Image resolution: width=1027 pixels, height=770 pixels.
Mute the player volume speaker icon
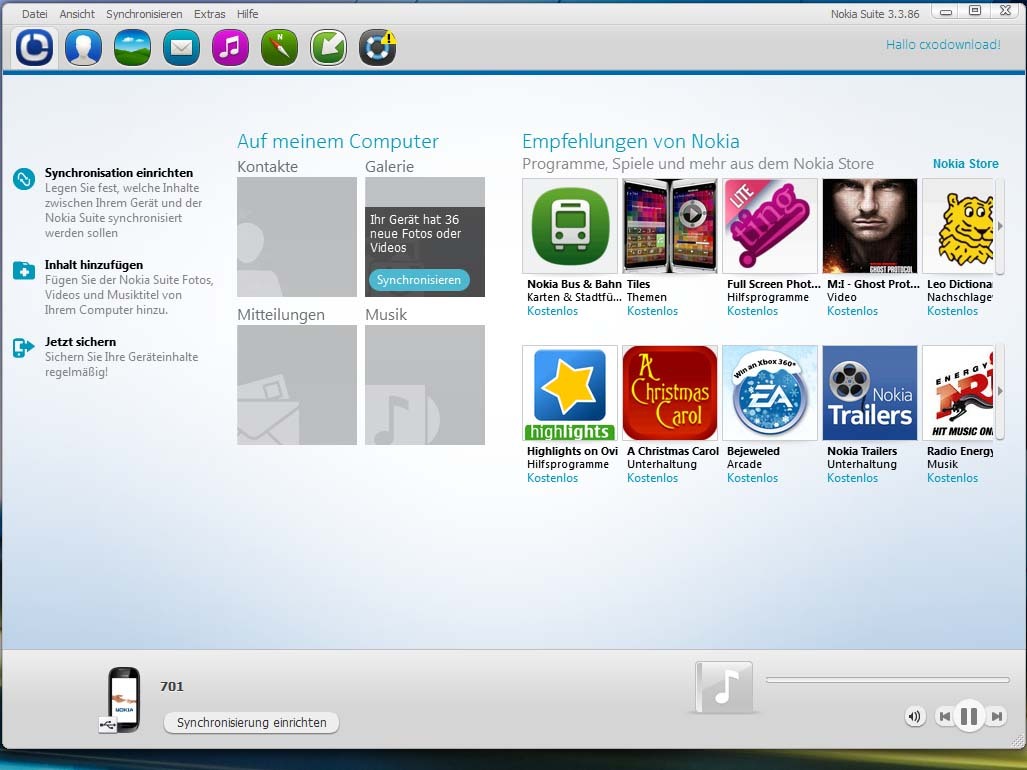pyautogui.click(x=914, y=716)
